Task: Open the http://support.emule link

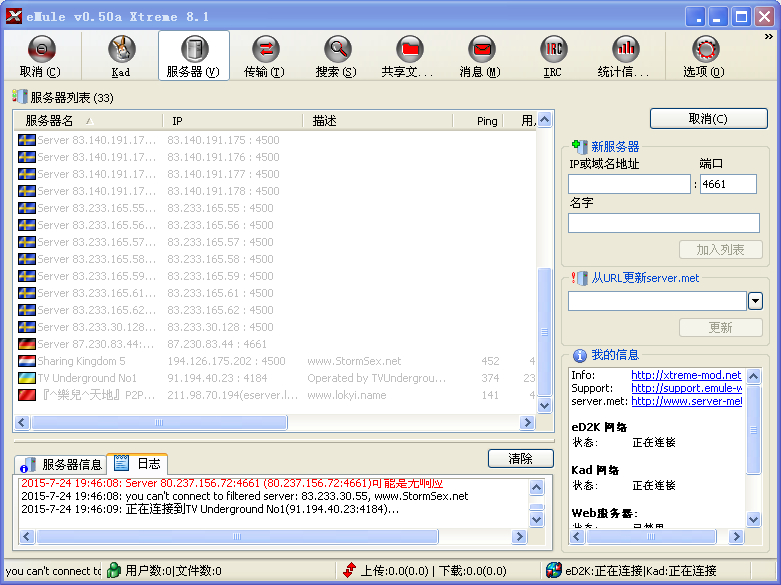Action: pyautogui.click(x=687, y=388)
